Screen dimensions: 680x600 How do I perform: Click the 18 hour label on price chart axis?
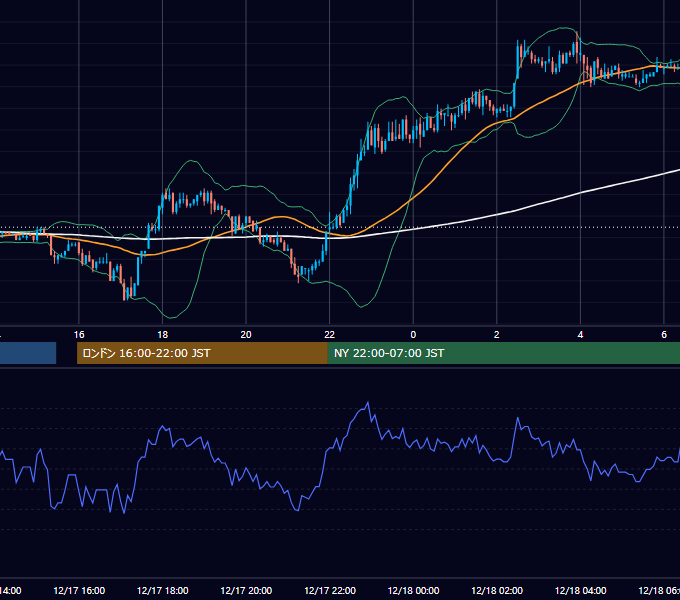[x=163, y=334]
